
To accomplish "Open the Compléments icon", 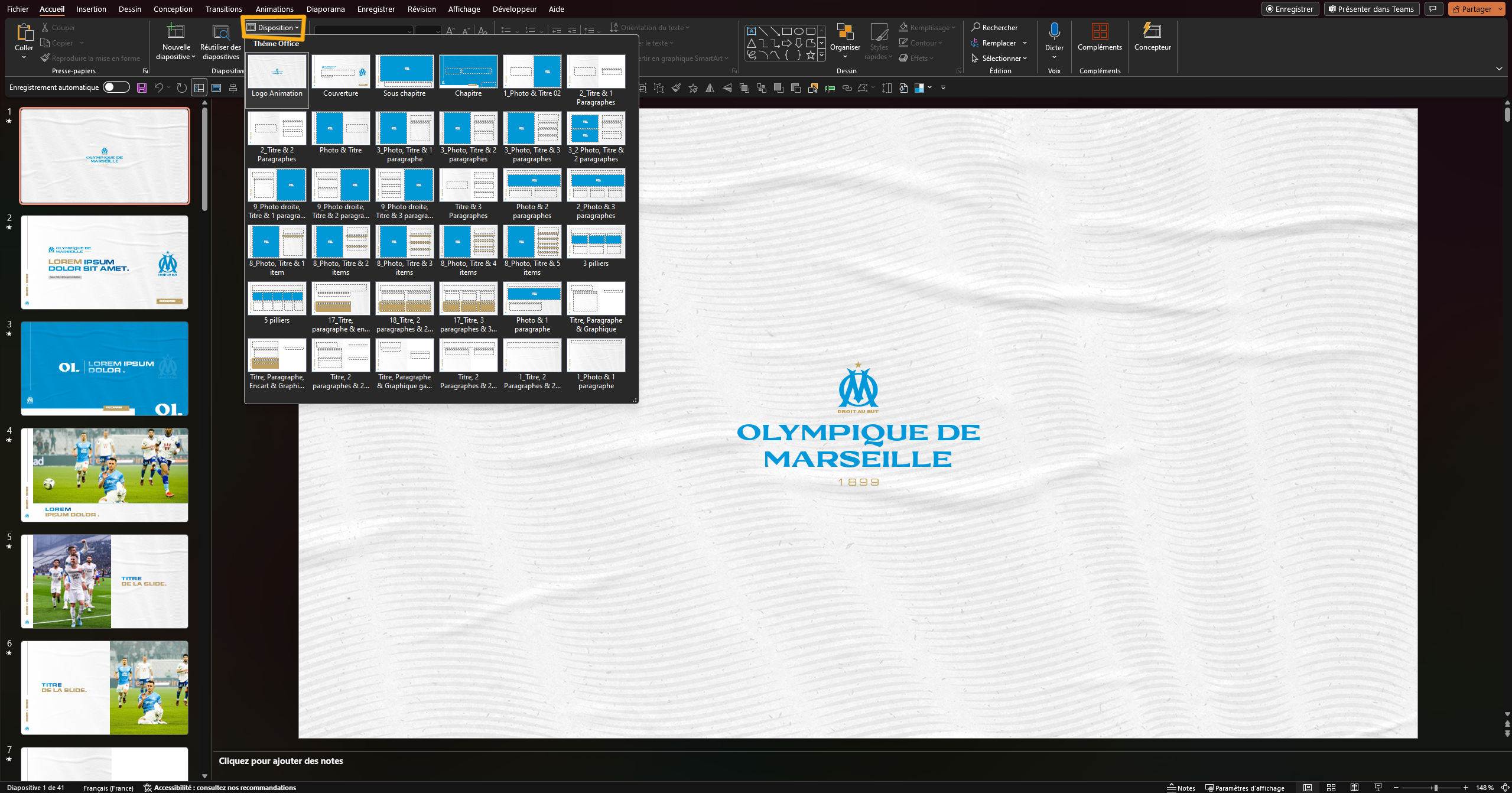I will click(x=1100, y=32).
